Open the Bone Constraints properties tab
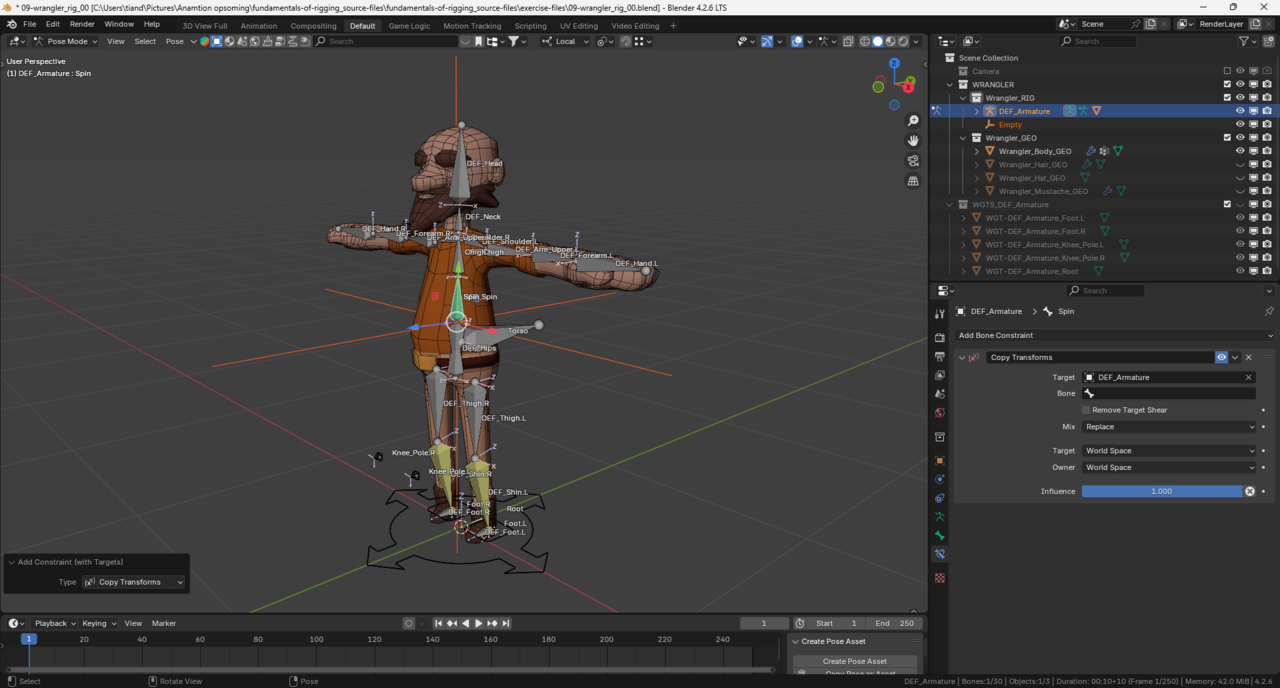Screen dimensions: 1280x688 [x=939, y=554]
